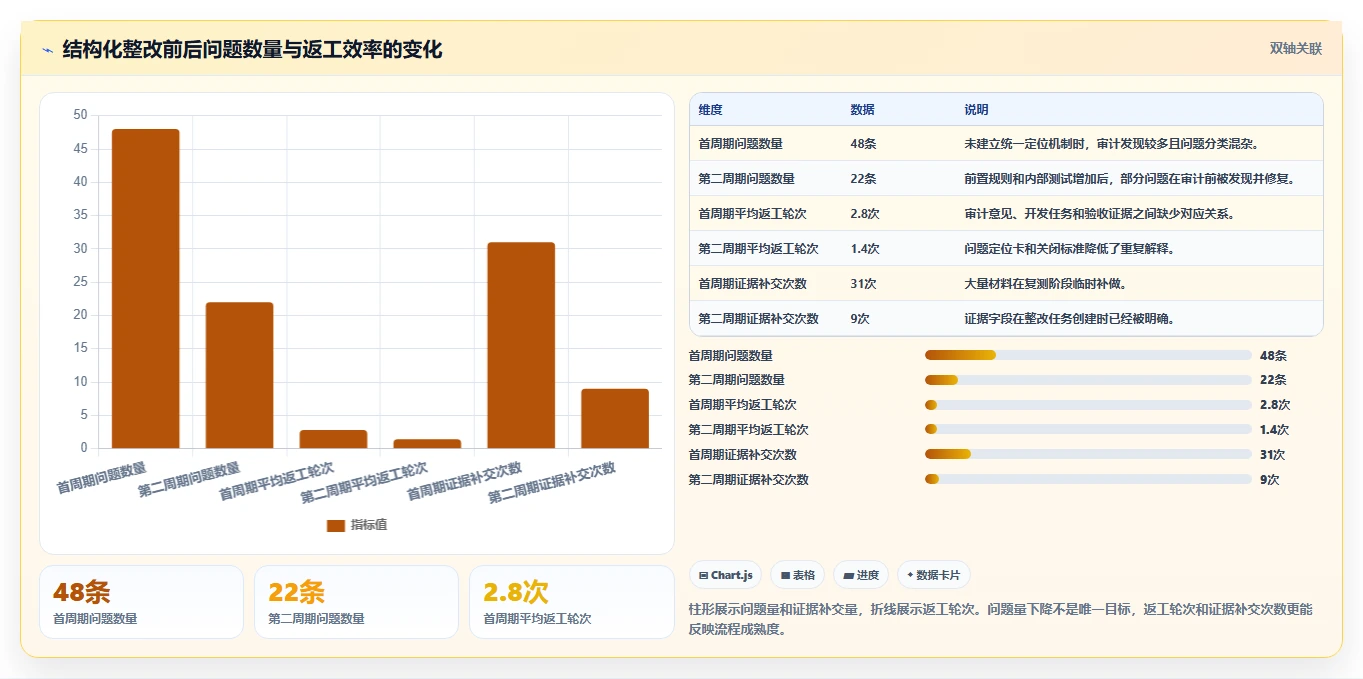Click the 第二周期证据补交次数 bar in chart
The height and width of the screenshot is (679, 1363).
click(615, 418)
